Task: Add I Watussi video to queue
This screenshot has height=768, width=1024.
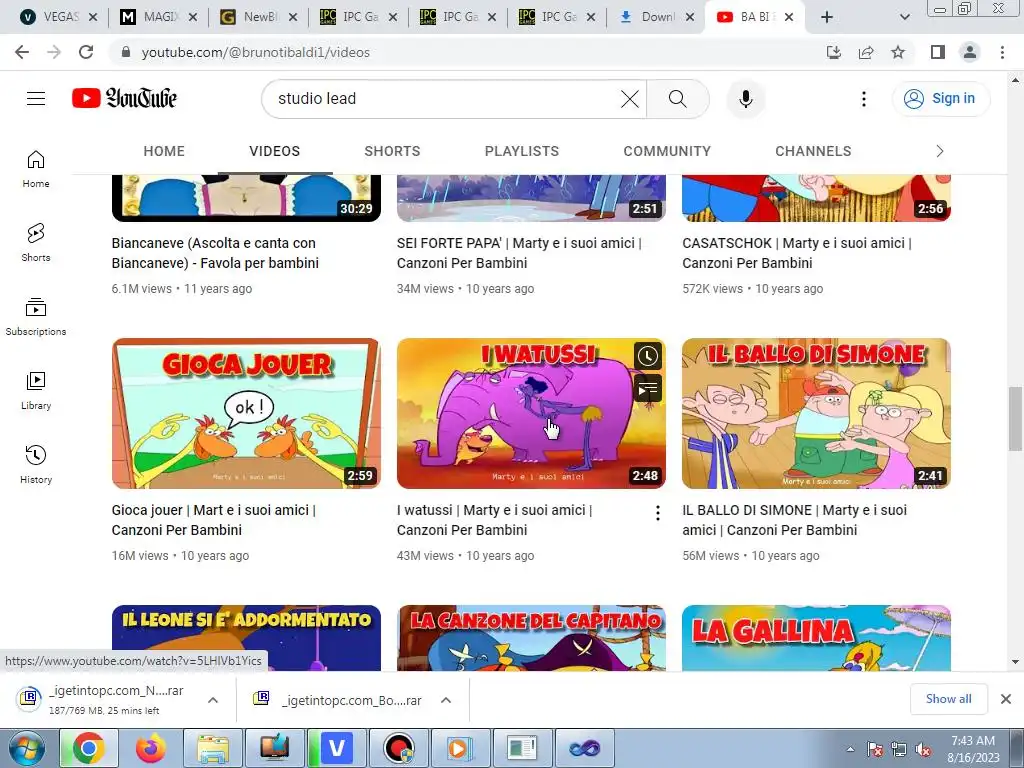Action: point(648,389)
